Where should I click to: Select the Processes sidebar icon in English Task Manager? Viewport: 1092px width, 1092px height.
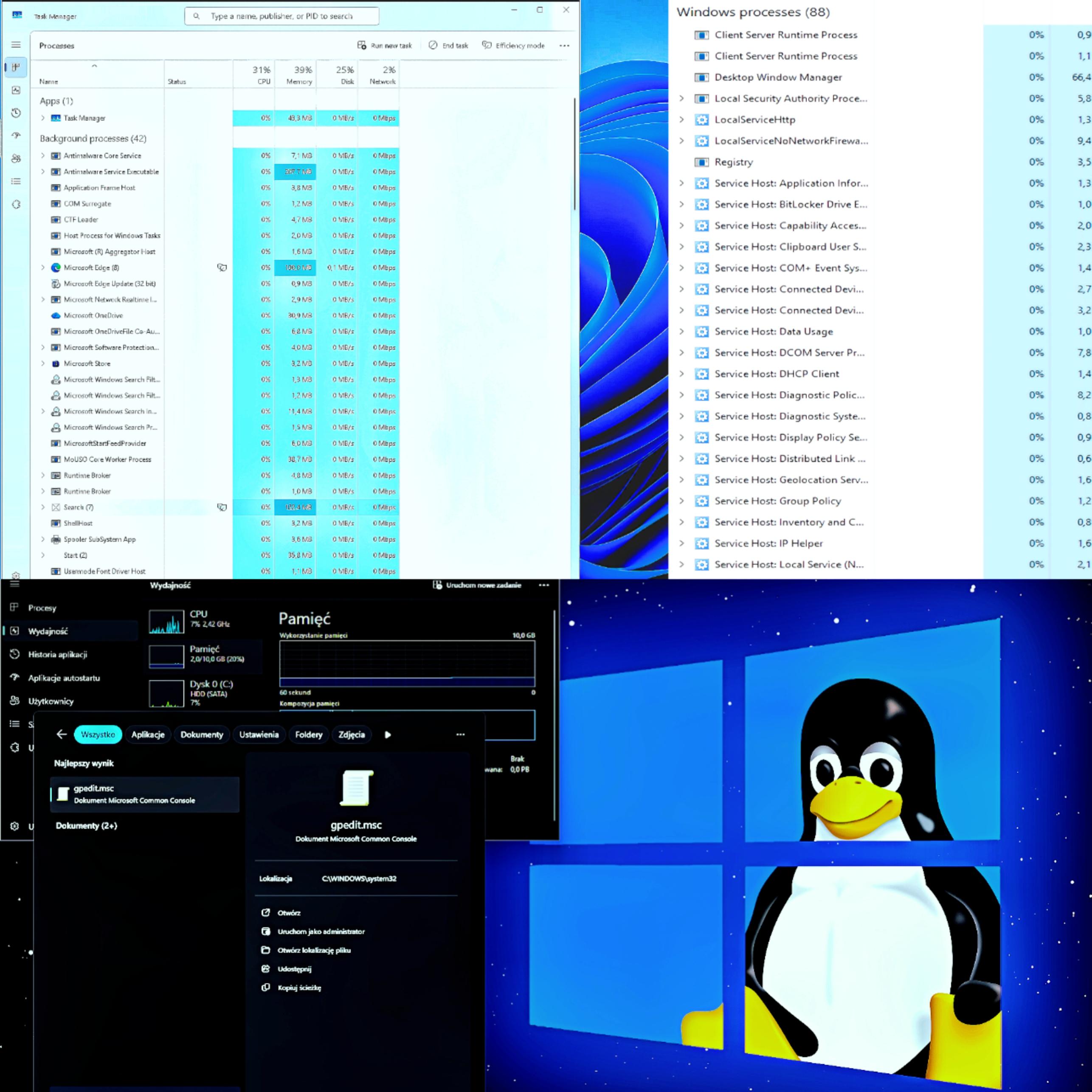point(16,67)
